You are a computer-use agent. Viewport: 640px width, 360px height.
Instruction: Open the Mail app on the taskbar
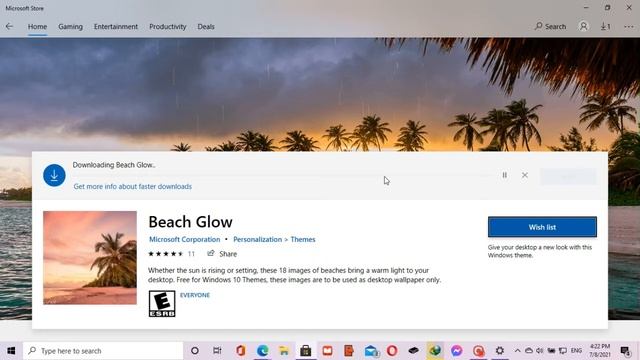371,351
